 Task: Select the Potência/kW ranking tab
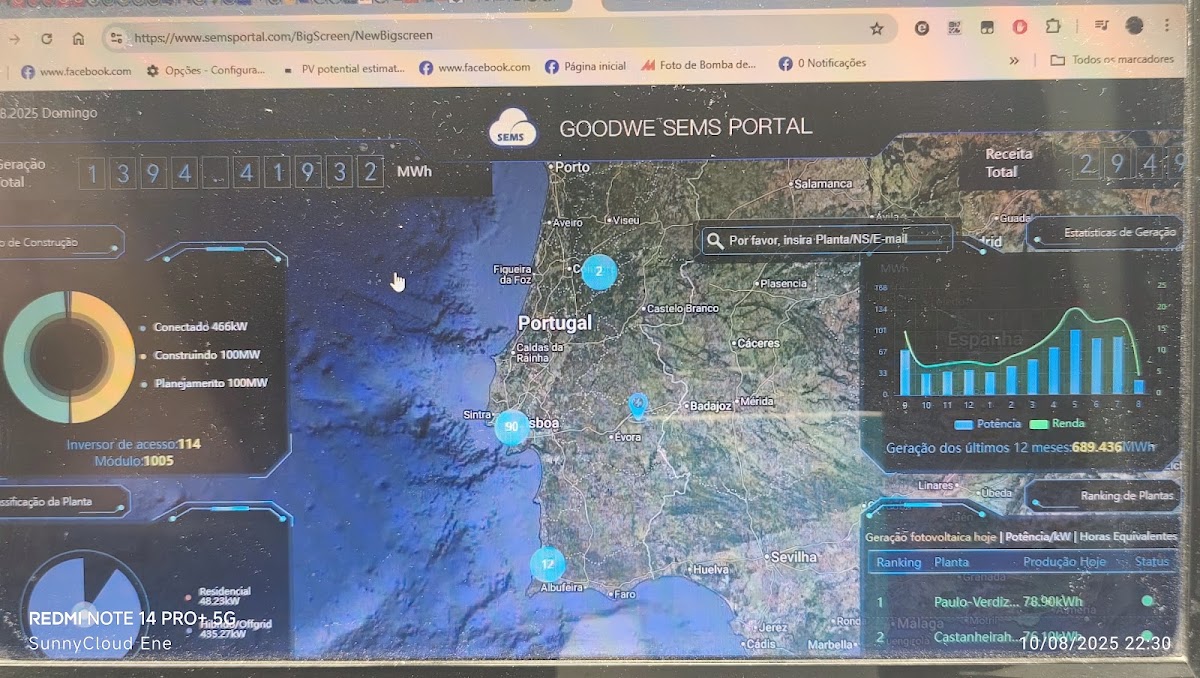pos(1038,537)
